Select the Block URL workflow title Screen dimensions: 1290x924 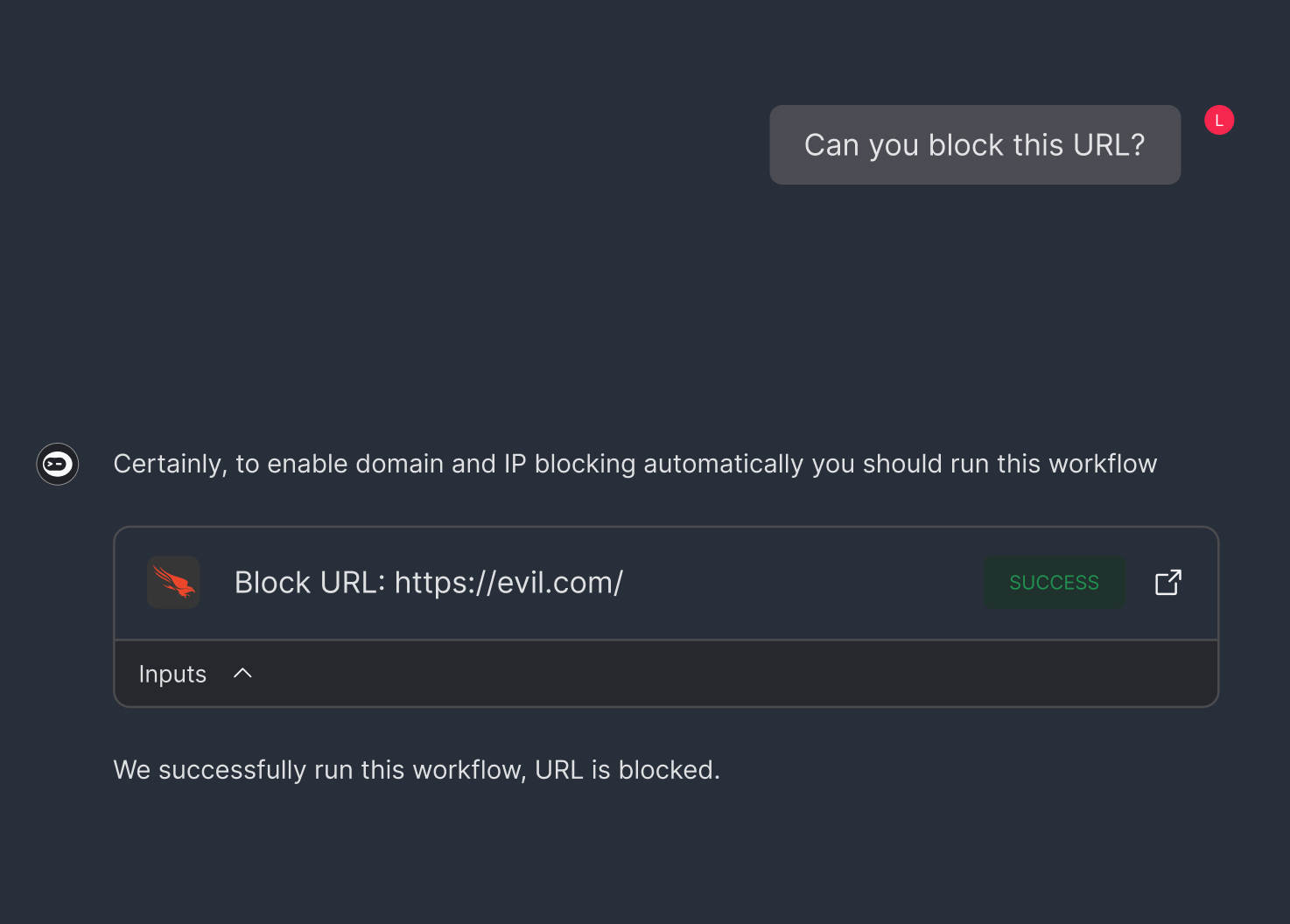click(x=429, y=583)
